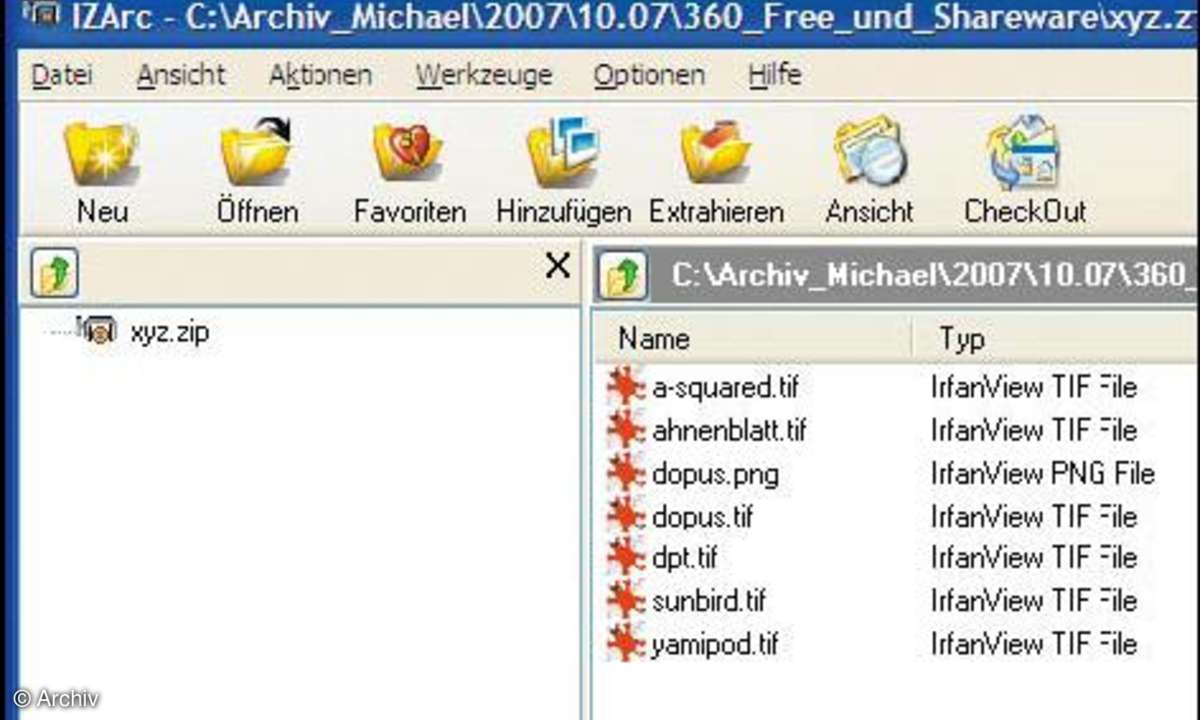
Task: Click the Ansicht magnifier toolbar icon
Action: (869, 152)
